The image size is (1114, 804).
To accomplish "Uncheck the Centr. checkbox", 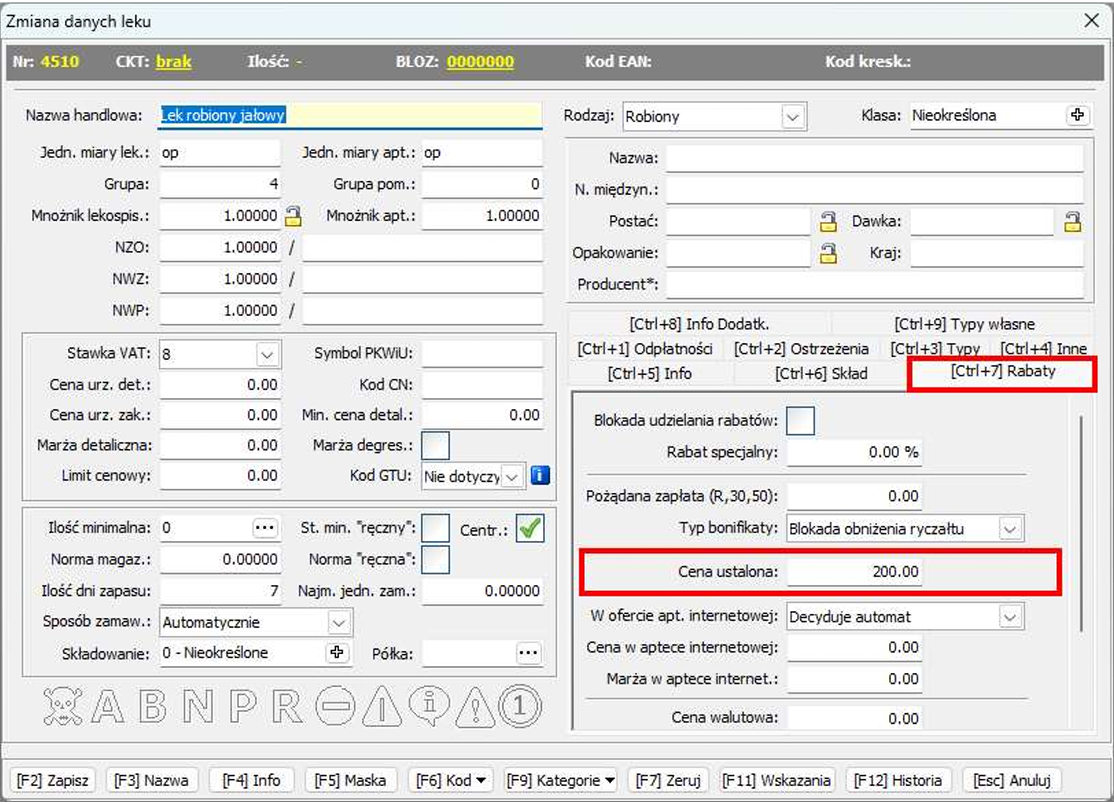I will coord(530,529).
